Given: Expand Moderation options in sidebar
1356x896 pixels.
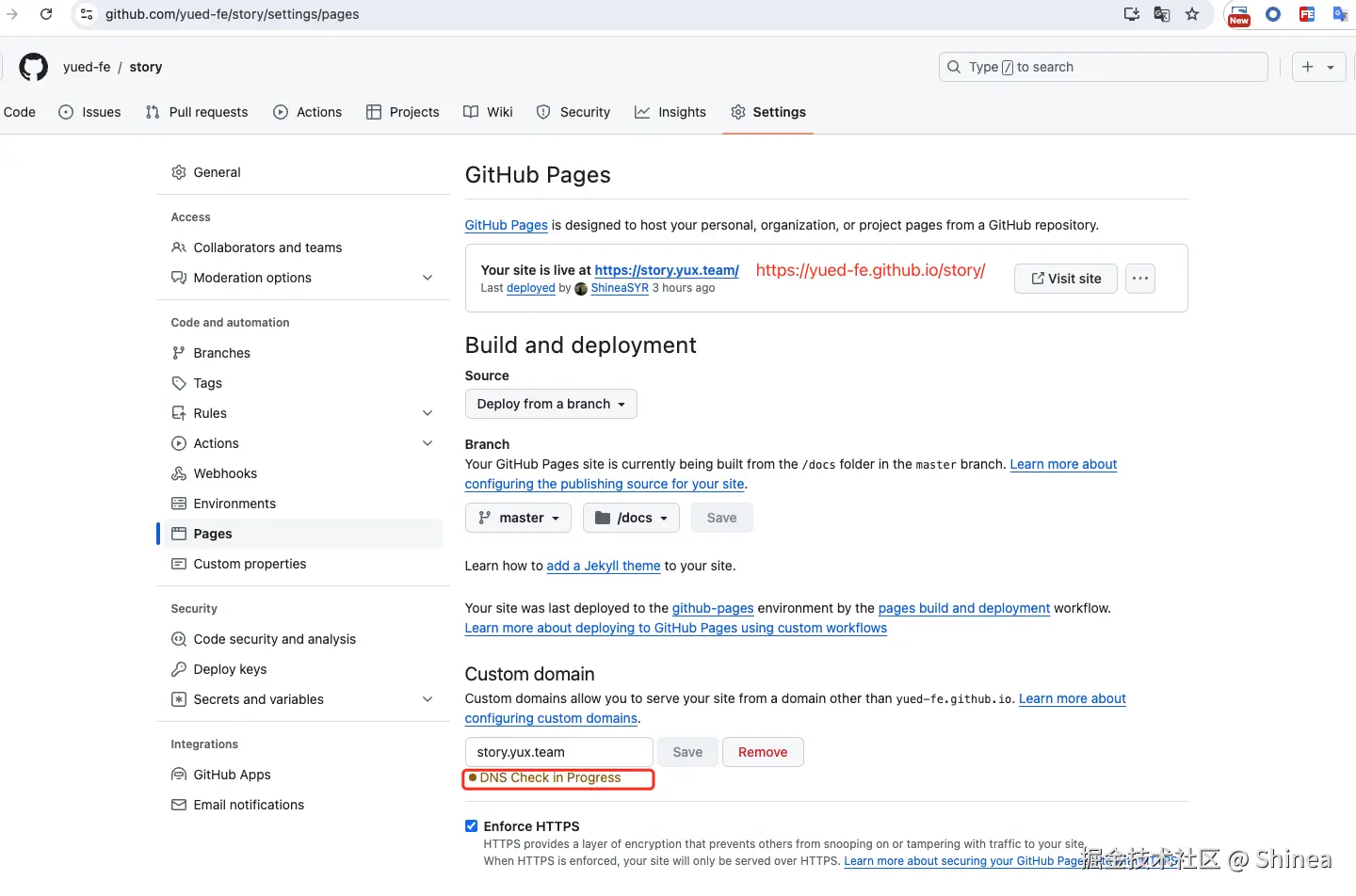Looking at the screenshot, I should click(x=428, y=278).
